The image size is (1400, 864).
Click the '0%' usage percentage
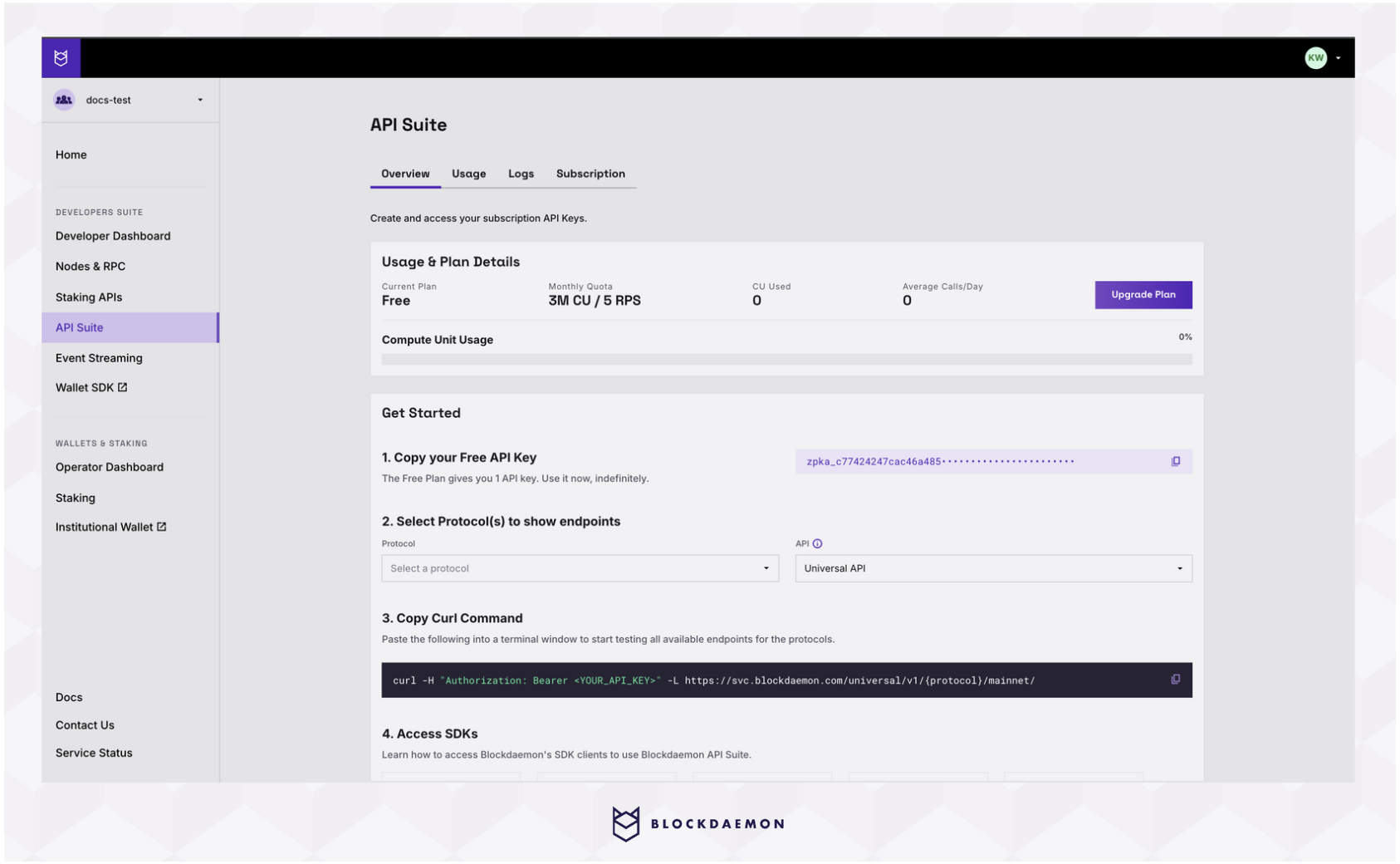(x=1185, y=337)
